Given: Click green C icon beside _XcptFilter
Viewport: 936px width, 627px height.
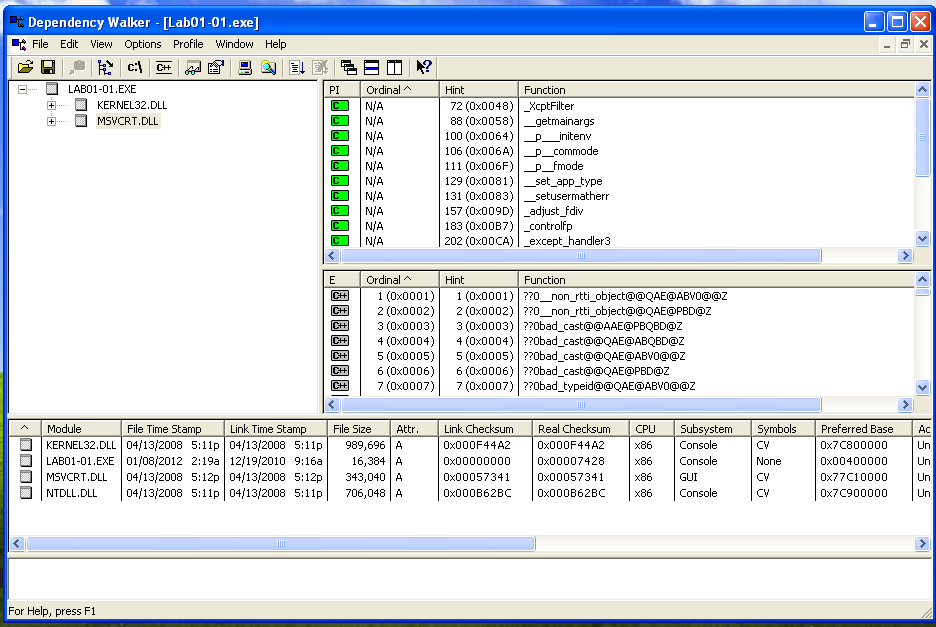Looking at the screenshot, I should [x=340, y=106].
